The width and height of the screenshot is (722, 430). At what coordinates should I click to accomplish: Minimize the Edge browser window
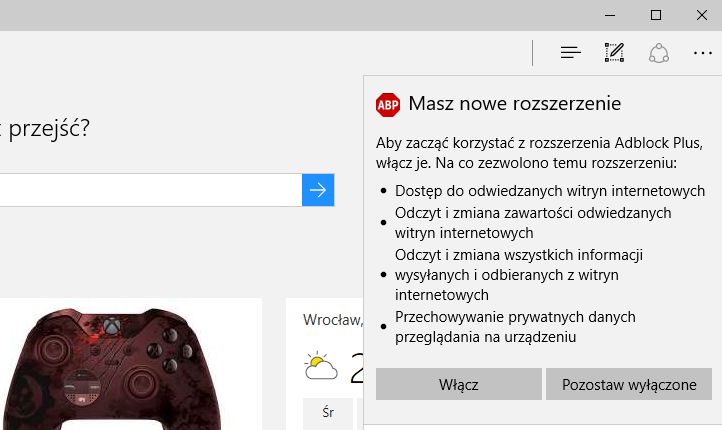[x=610, y=15]
